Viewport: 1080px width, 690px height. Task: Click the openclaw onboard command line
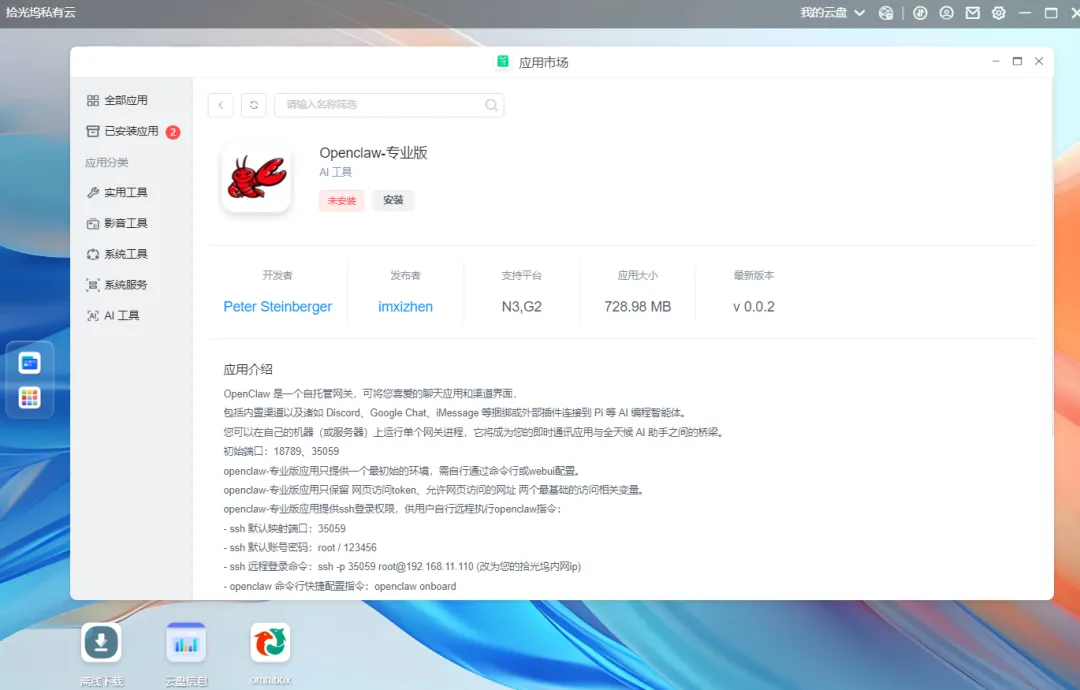340,587
